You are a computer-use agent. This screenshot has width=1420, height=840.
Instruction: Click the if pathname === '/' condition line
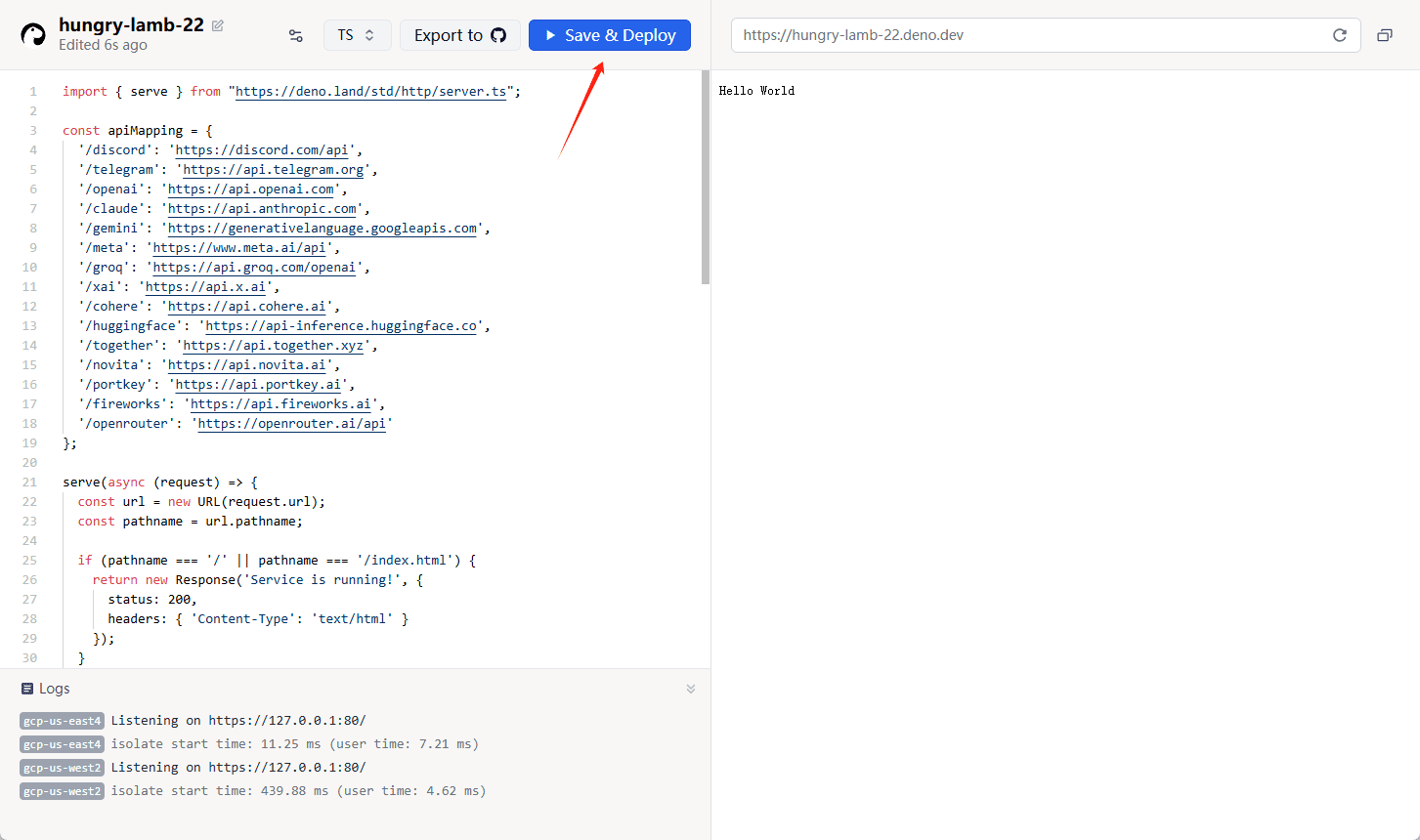(x=278, y=560)
